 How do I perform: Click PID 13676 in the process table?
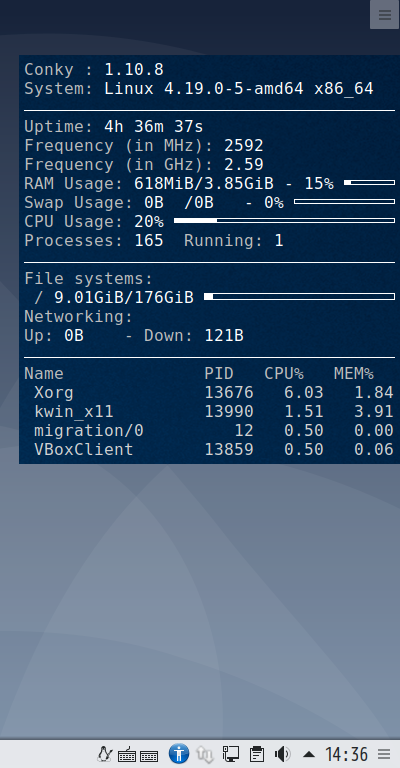click(229, 392)
